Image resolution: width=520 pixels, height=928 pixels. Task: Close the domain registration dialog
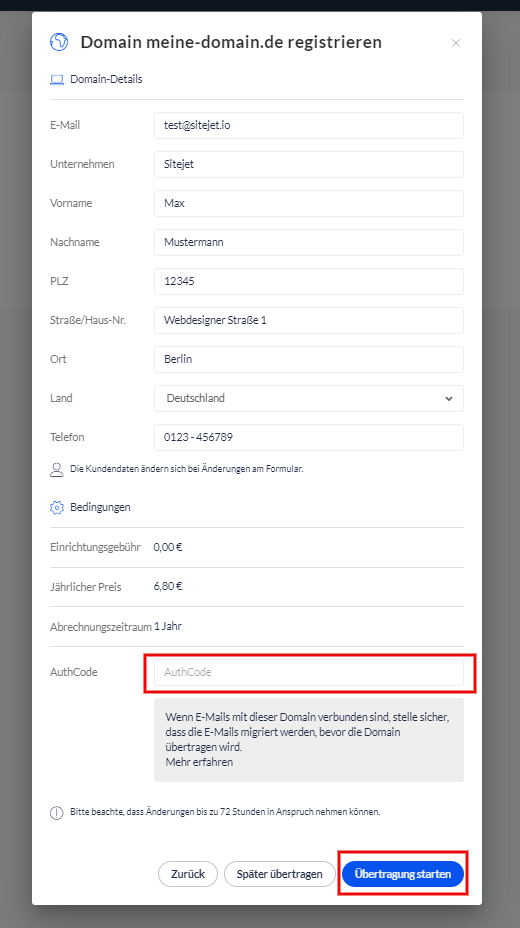point(456,43)
